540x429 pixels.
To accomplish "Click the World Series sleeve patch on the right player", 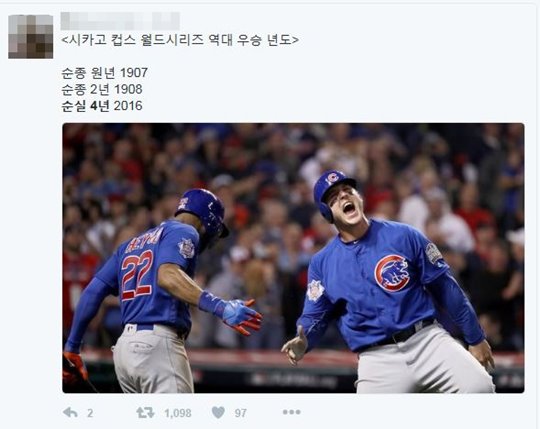I will pos(434,254).
